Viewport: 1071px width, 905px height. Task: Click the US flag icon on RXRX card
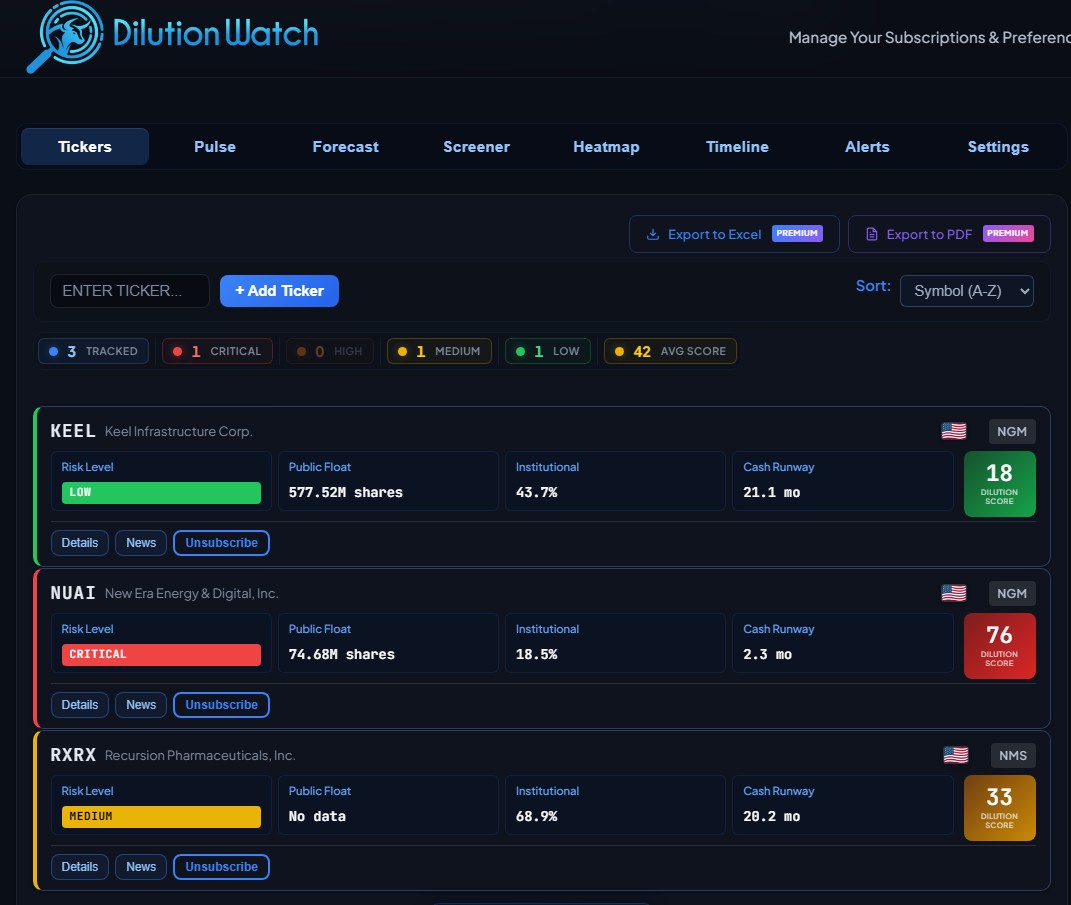coord(956,755)
